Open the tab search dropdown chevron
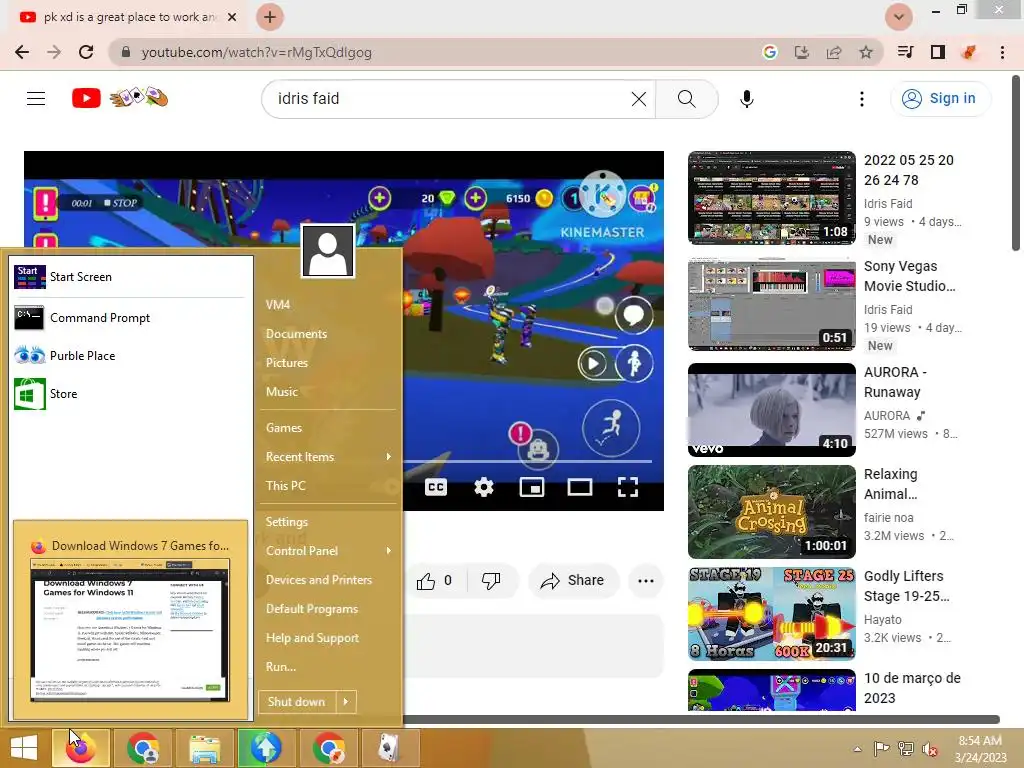Viewport: 1024px width, 768px height. [899, 17]
